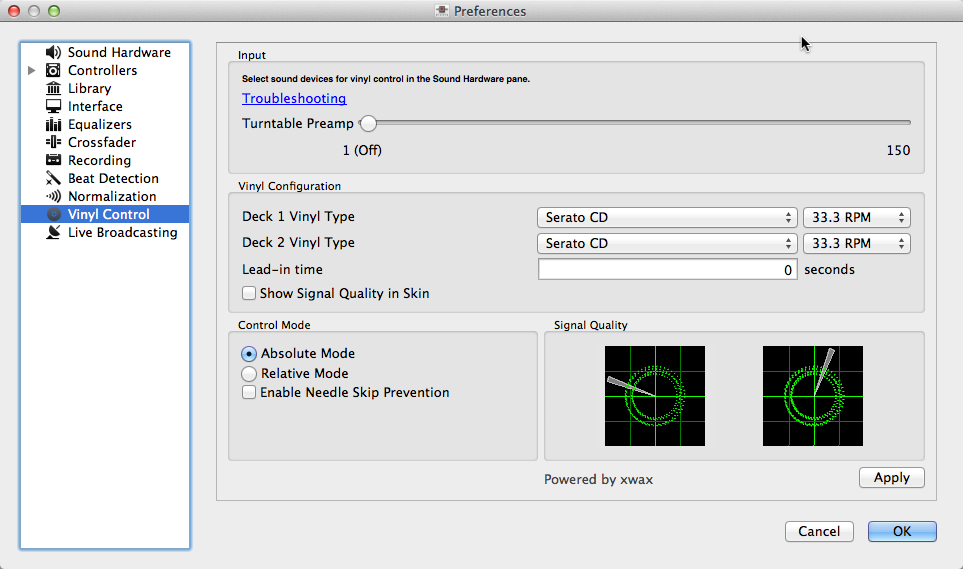Viewport: 963px width, 569px height.
Task: Click the Controllers icon in sidebar
Action: pos(54,70)
